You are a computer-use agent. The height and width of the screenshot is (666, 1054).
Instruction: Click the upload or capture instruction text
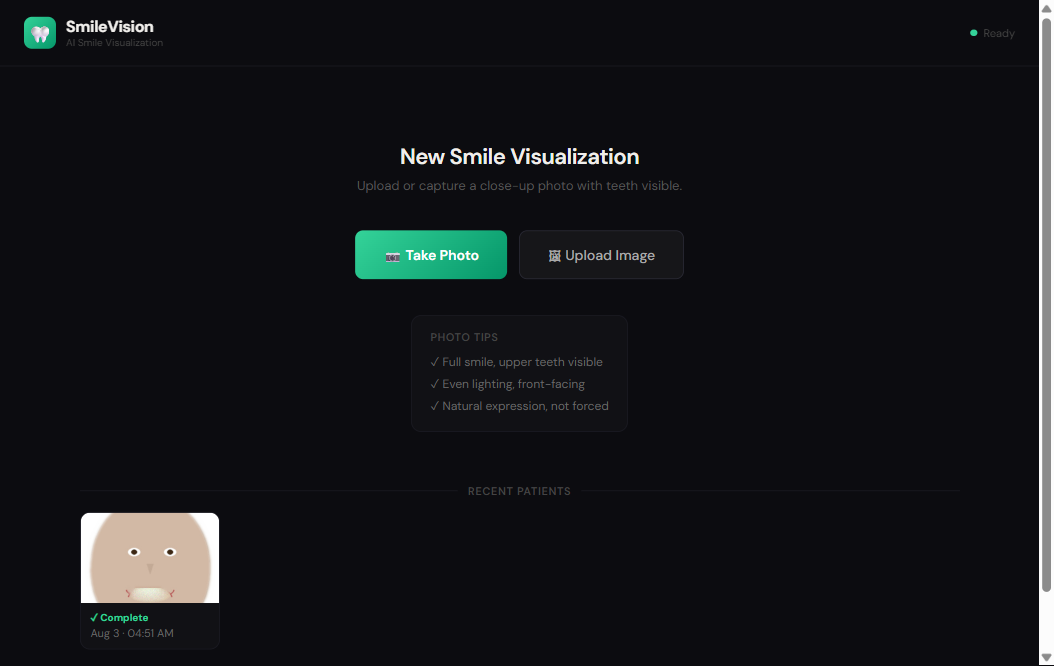click(519, 185)
